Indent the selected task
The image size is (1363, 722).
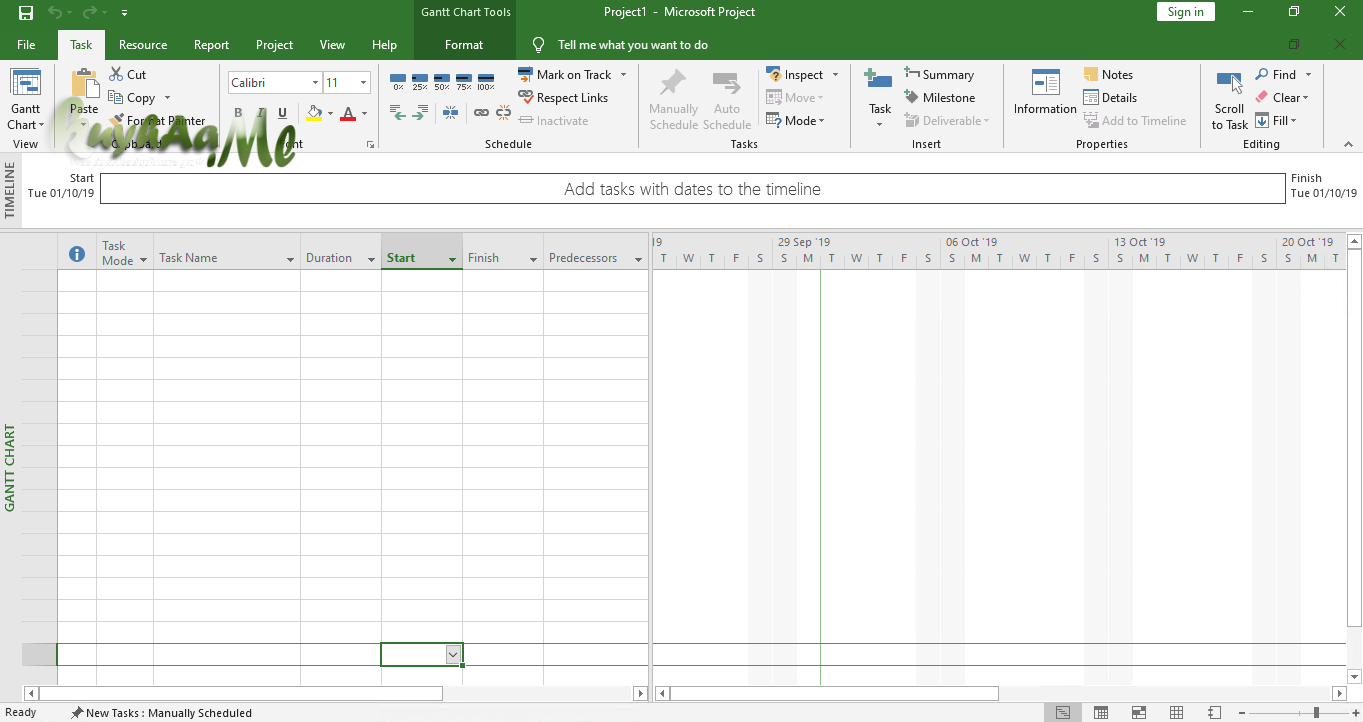click(x=420, y=113)
